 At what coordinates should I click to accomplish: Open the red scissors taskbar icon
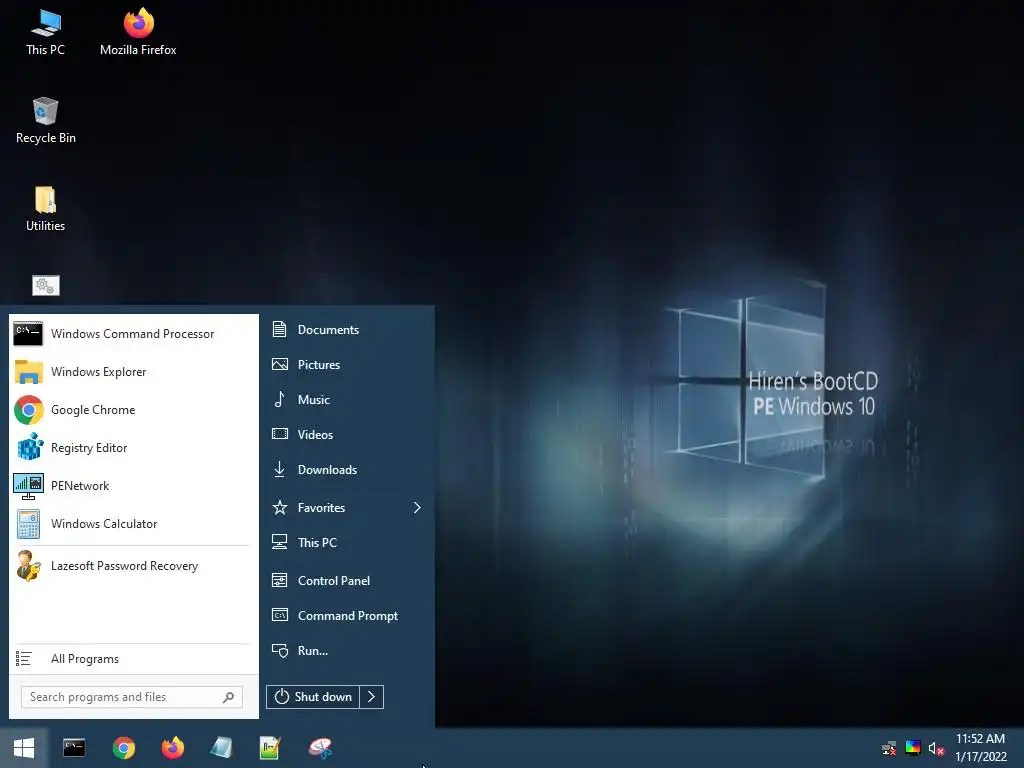[x=320, y=748]
